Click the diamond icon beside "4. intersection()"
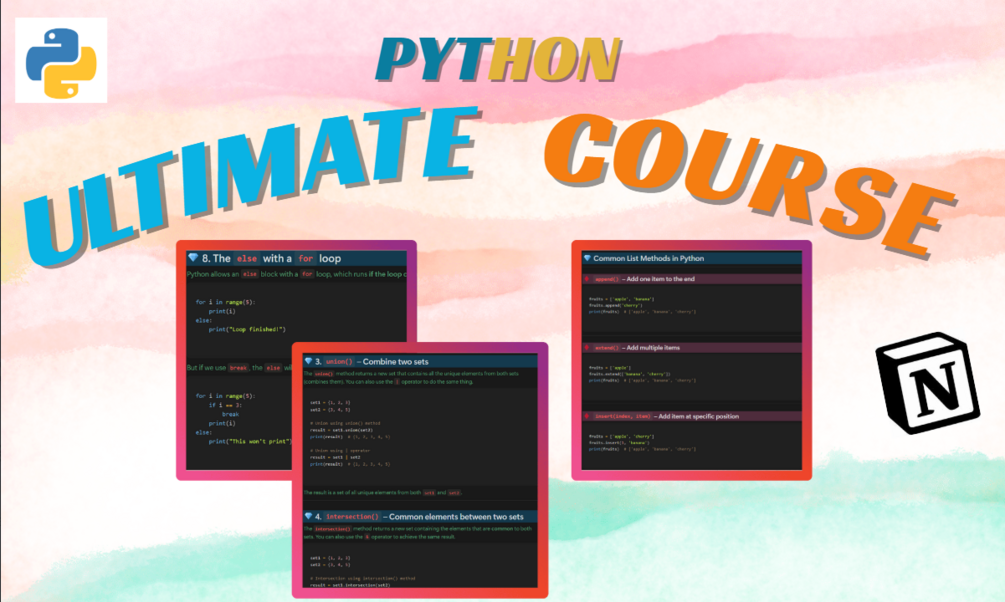This screenshot has width=1005, height=602. pyautogui.click(x=308, y=516)
